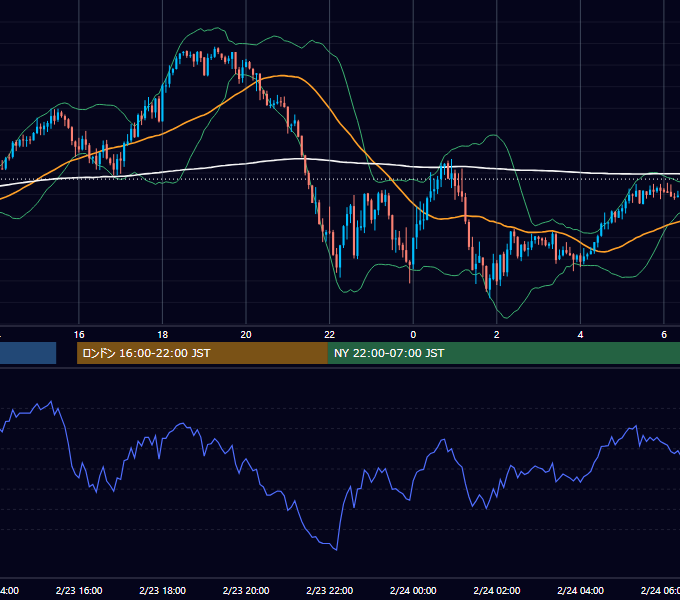This screenshot has width=680, height=600.
Task: Click the 18 hour label on price chart axis
Action: click(x=163, y=335)
